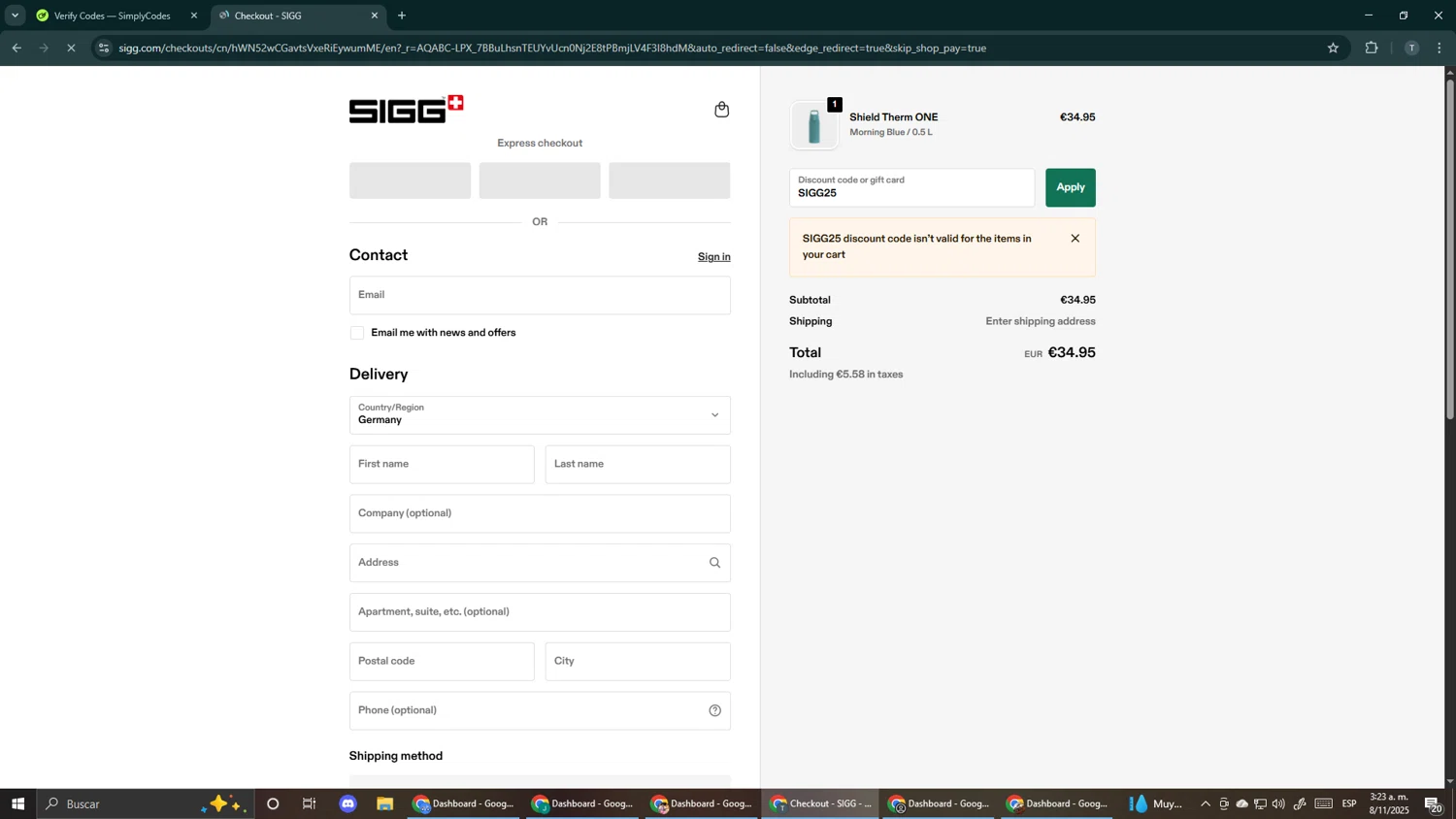Open the Chrome profile avatar
The height and width of the screenshot is (819, 1456).
pyautogui.click(x=1411, y=48)
